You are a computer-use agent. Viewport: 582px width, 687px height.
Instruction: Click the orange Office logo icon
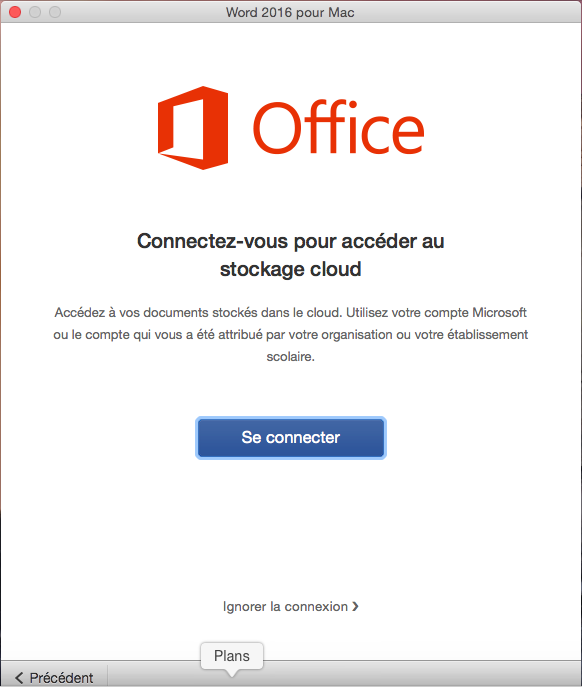coord(193,127)
